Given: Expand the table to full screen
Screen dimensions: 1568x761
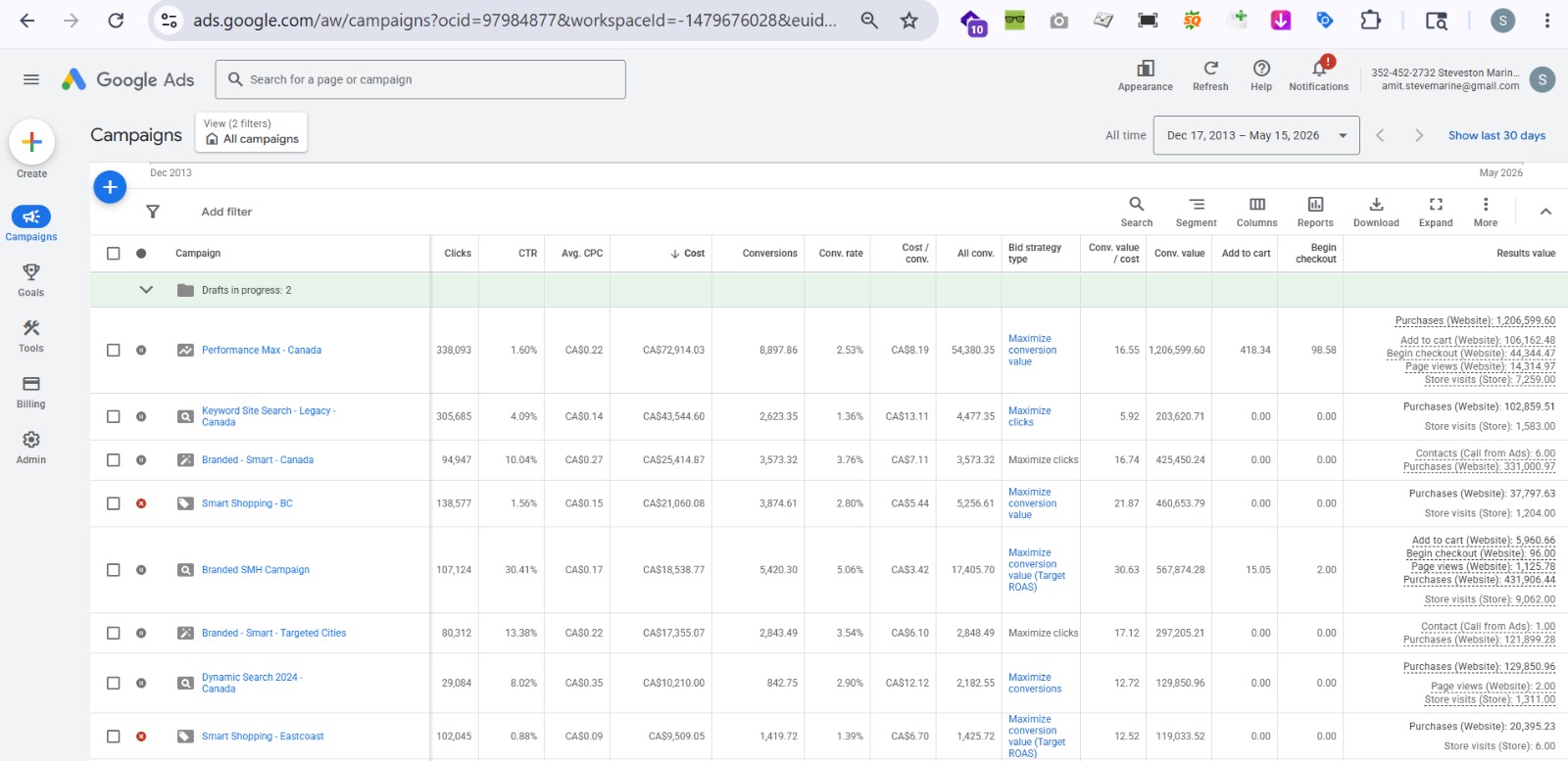Looking at the screenshot, I should (1436, 211).
